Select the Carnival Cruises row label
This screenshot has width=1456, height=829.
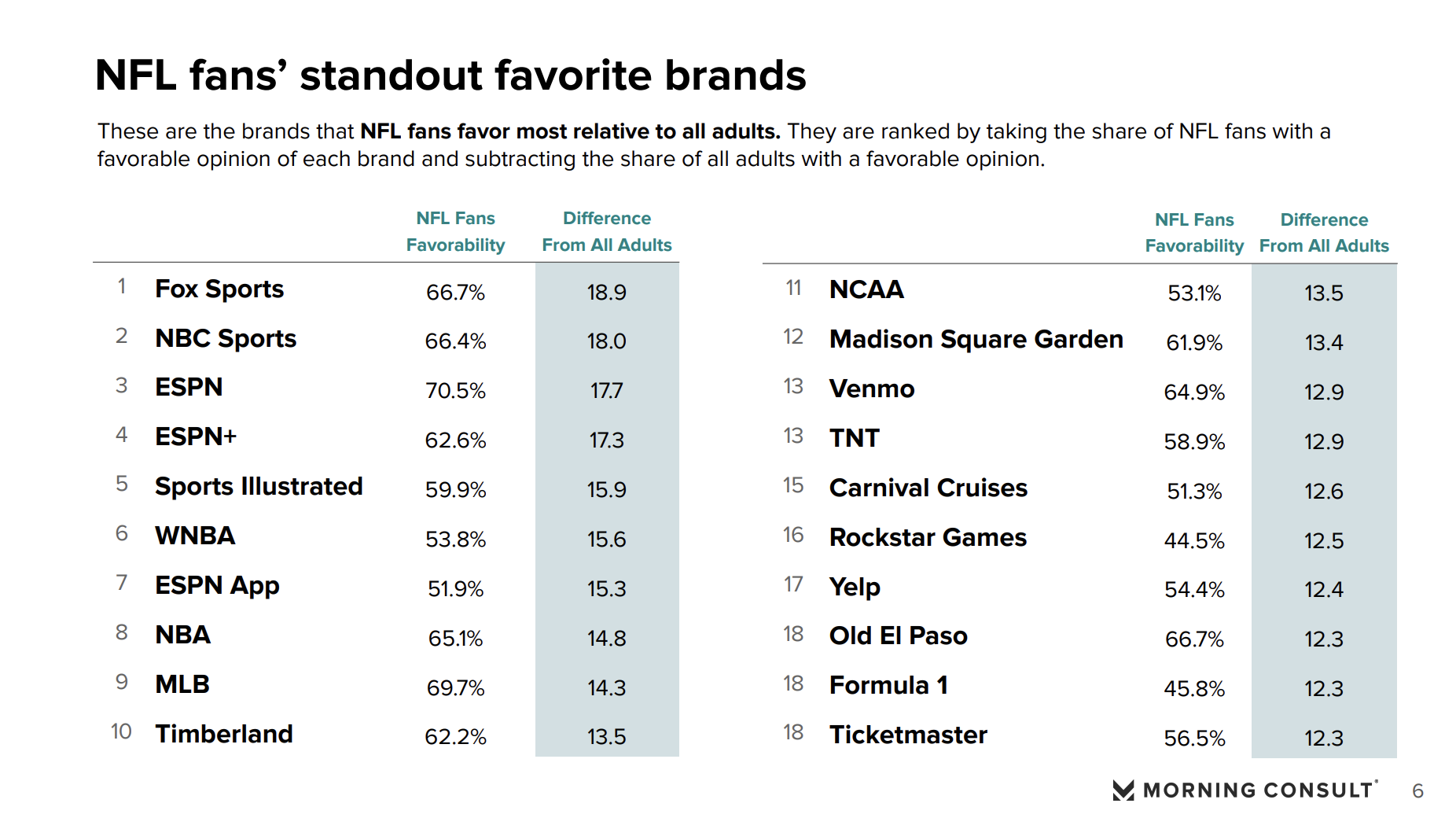point(928,488)
